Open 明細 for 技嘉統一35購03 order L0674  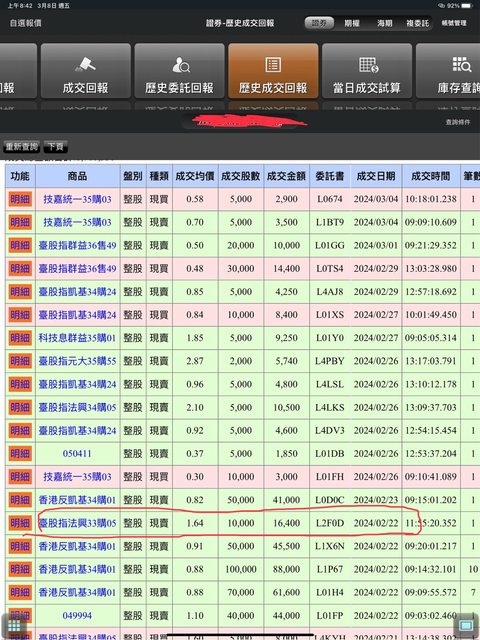point(20,199)
